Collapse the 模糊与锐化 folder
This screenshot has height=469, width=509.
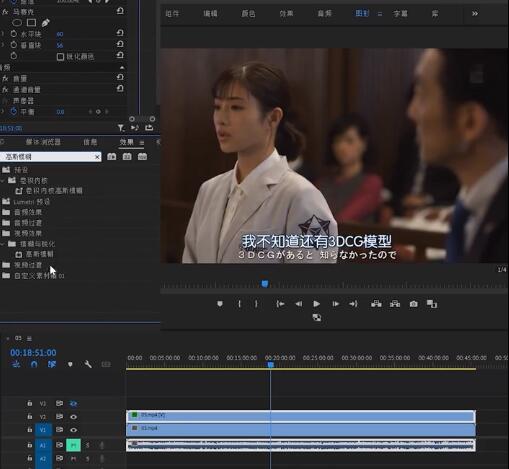(x=3, y=244)
